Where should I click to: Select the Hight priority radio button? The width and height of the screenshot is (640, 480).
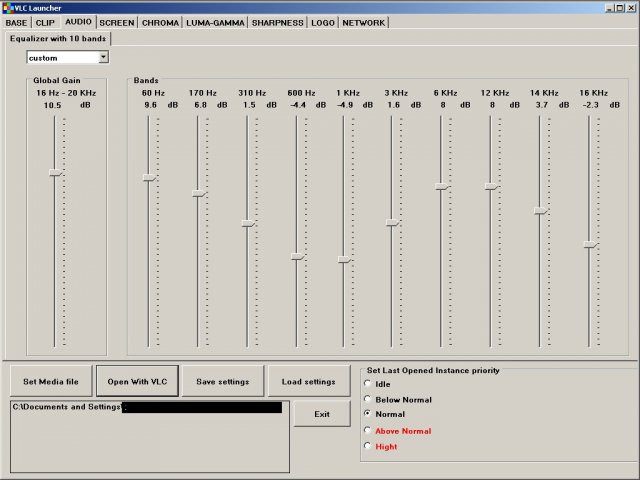[367, 446]
